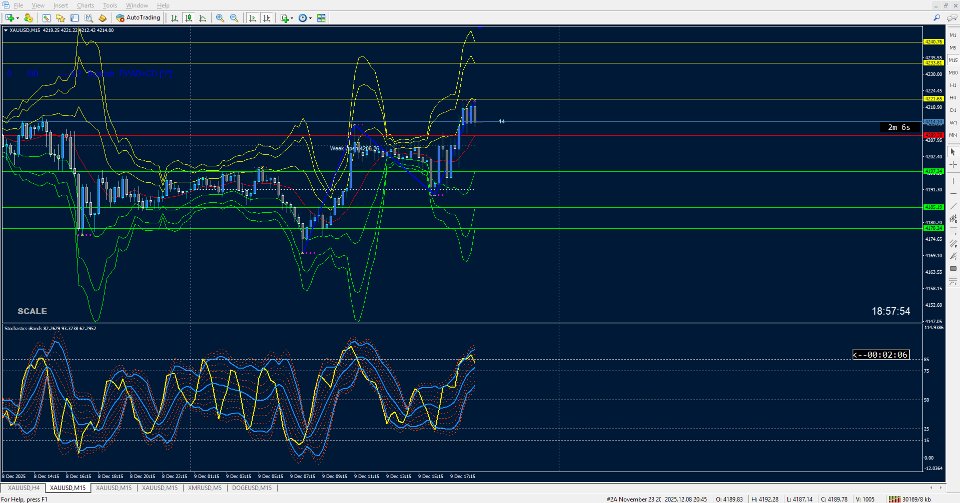
Task: Open the Help menu
Action: point(163,6)
